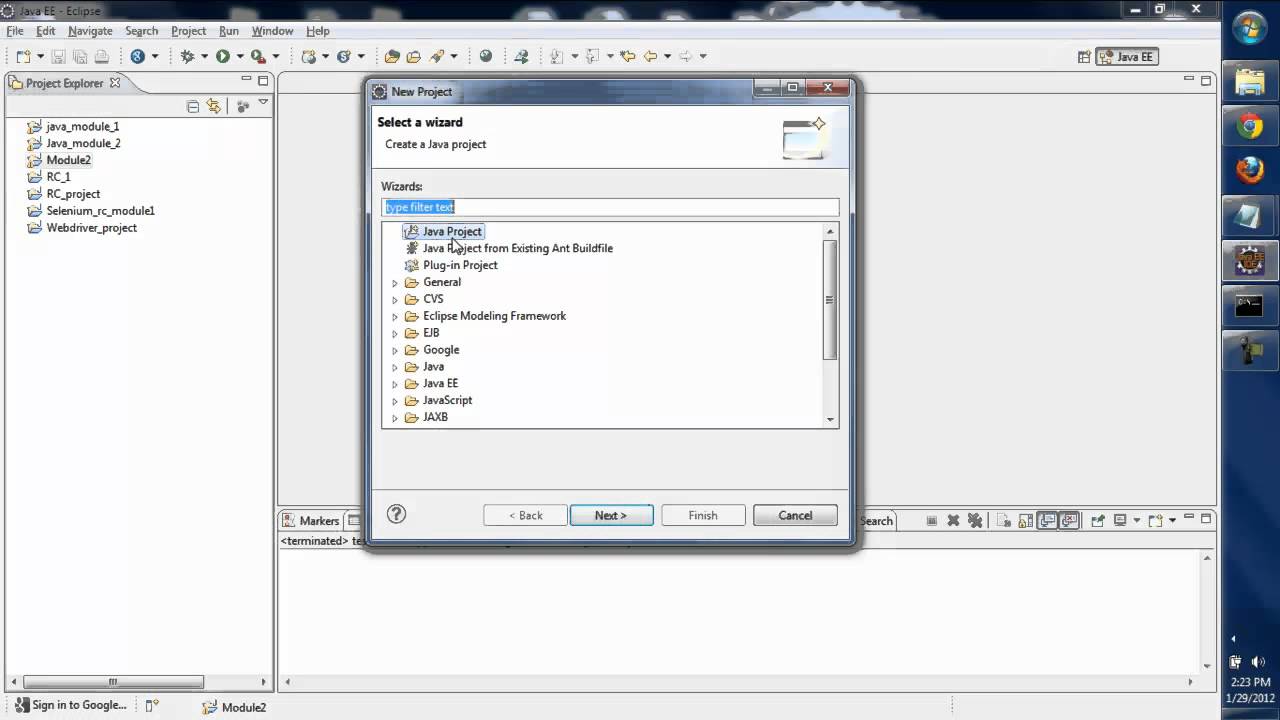
Task: Select java_module_1 project in Explorer
Action: (x=82, y=126)
